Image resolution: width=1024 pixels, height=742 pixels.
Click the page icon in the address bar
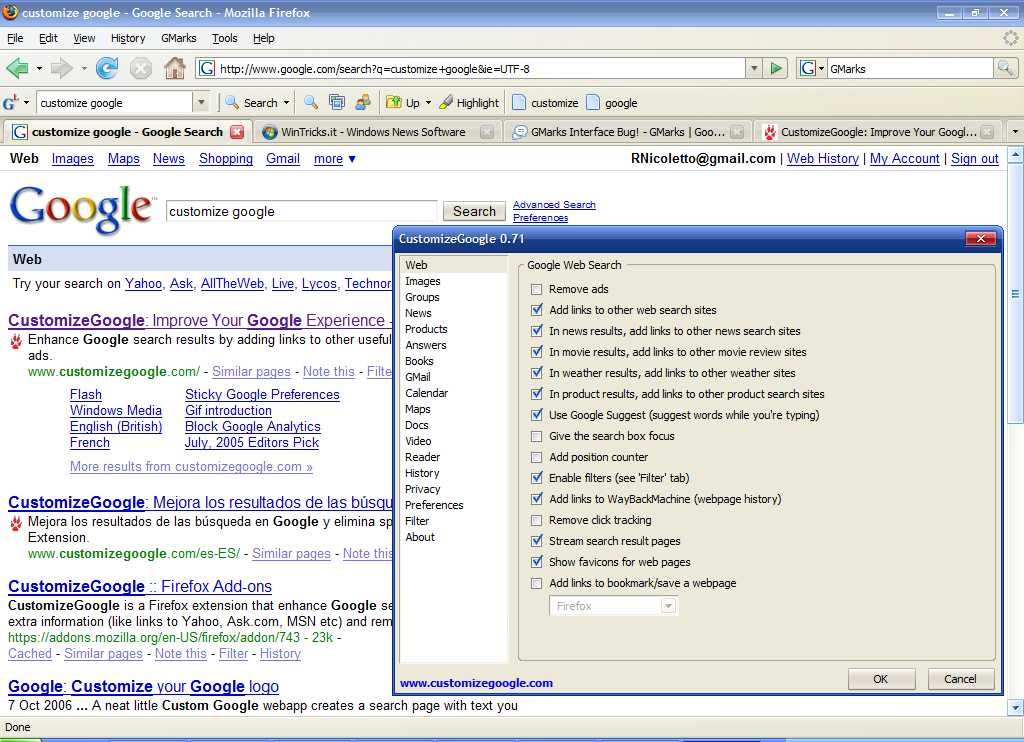(x=207, y=68)
